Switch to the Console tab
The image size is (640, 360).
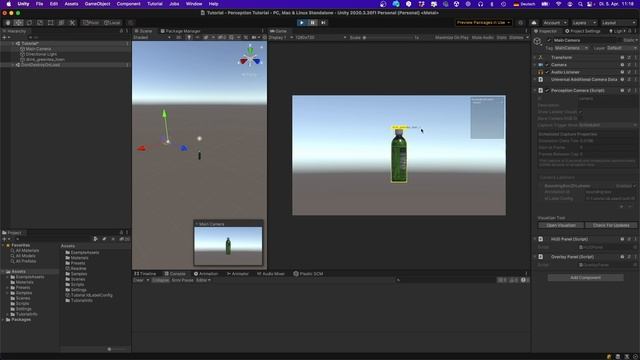(175, 274)
